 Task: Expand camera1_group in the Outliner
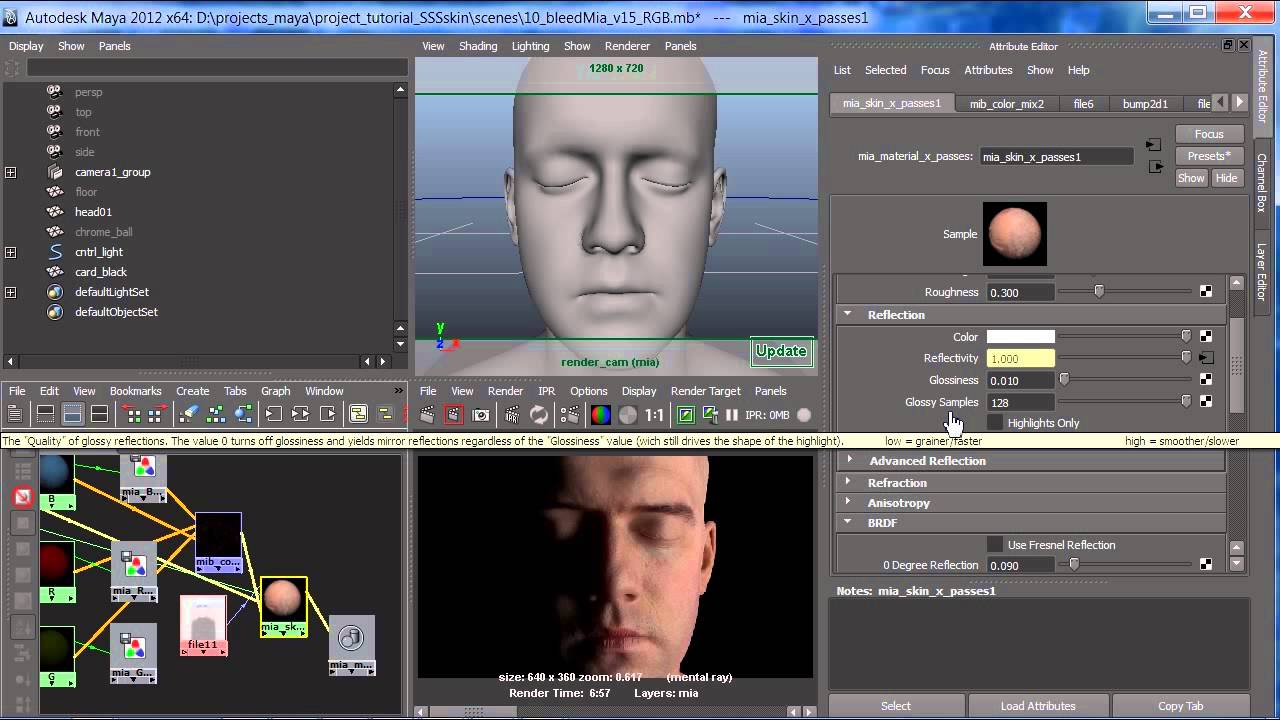tap(10, 172)
